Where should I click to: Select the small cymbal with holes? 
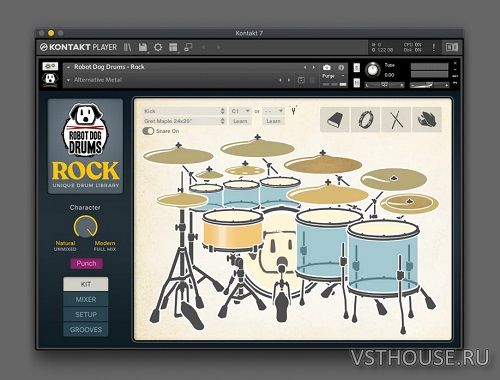click(x=245, y=170)
